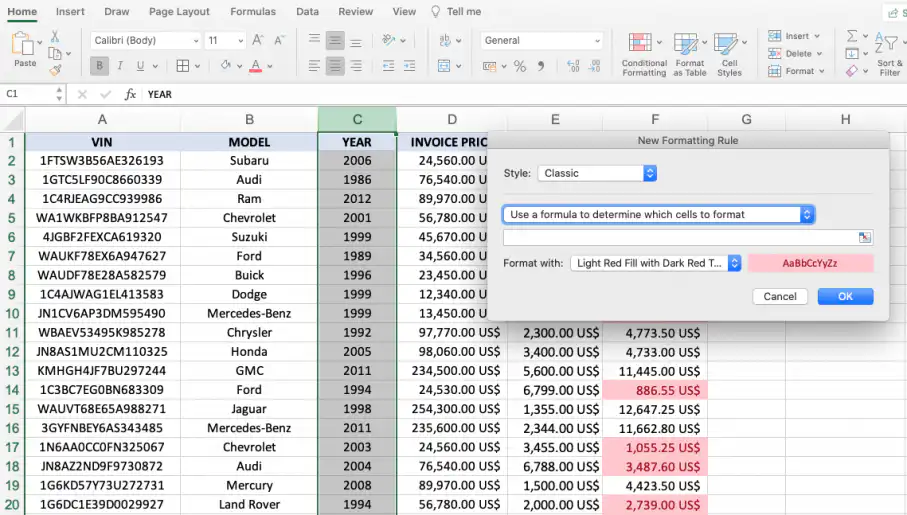Click the Accounting number format icon

point(489,67)
